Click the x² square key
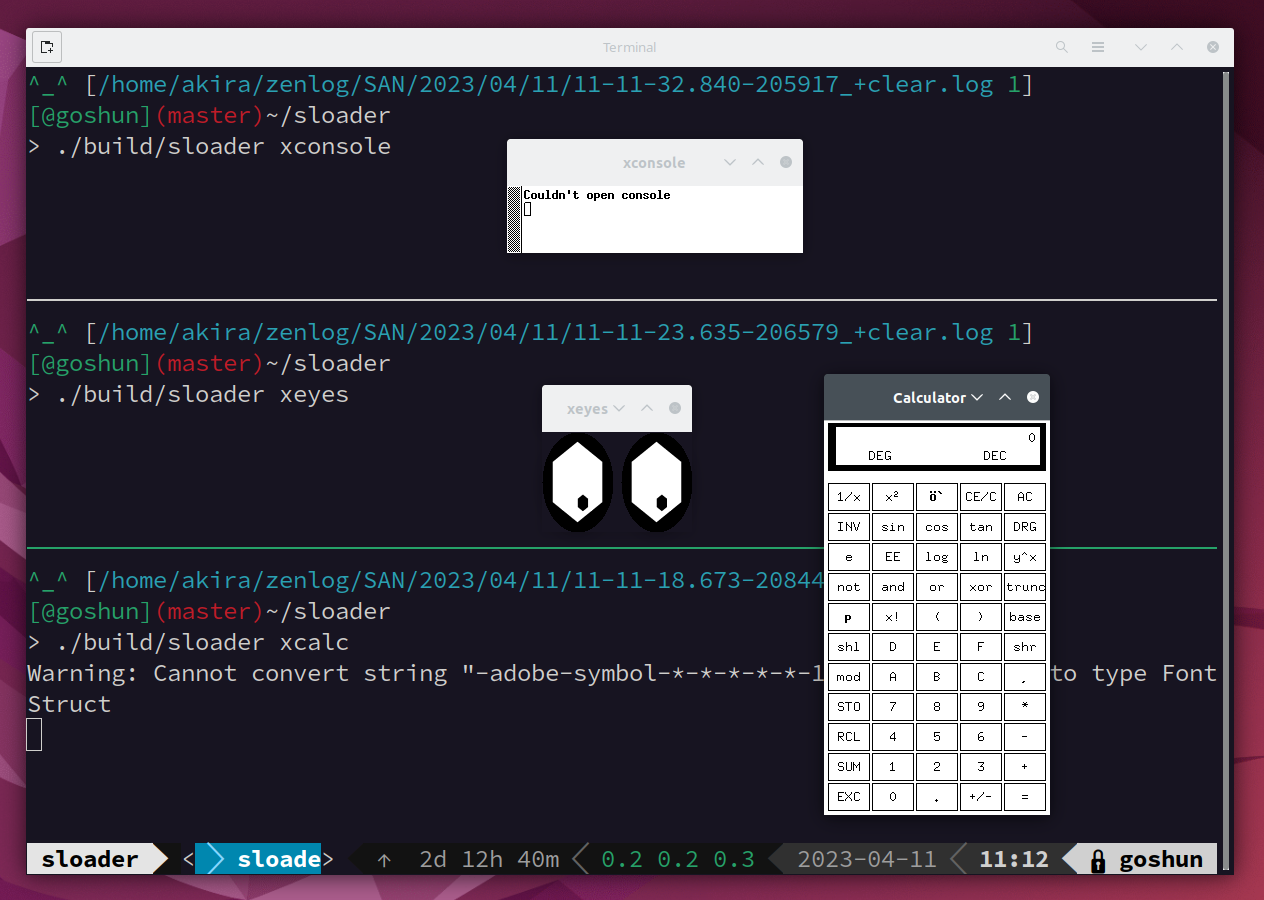Viewport: 1264px width, 900px height. tap(893, 497)
